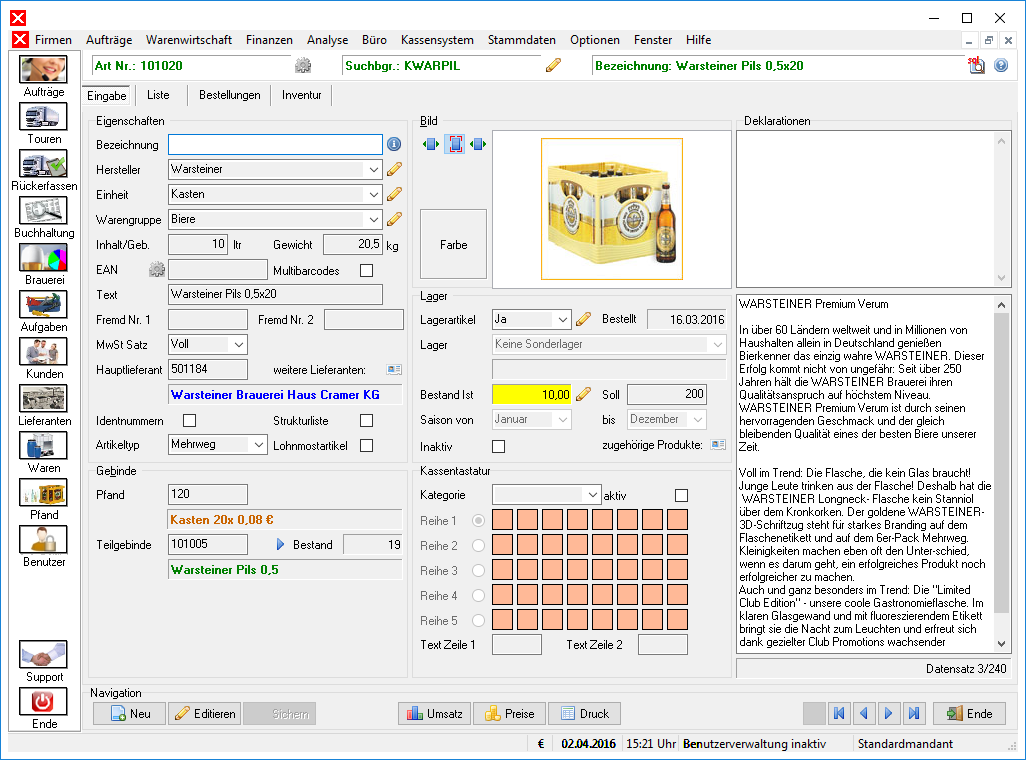Edit Einheit via its pencil icon

tap(394, 194)
